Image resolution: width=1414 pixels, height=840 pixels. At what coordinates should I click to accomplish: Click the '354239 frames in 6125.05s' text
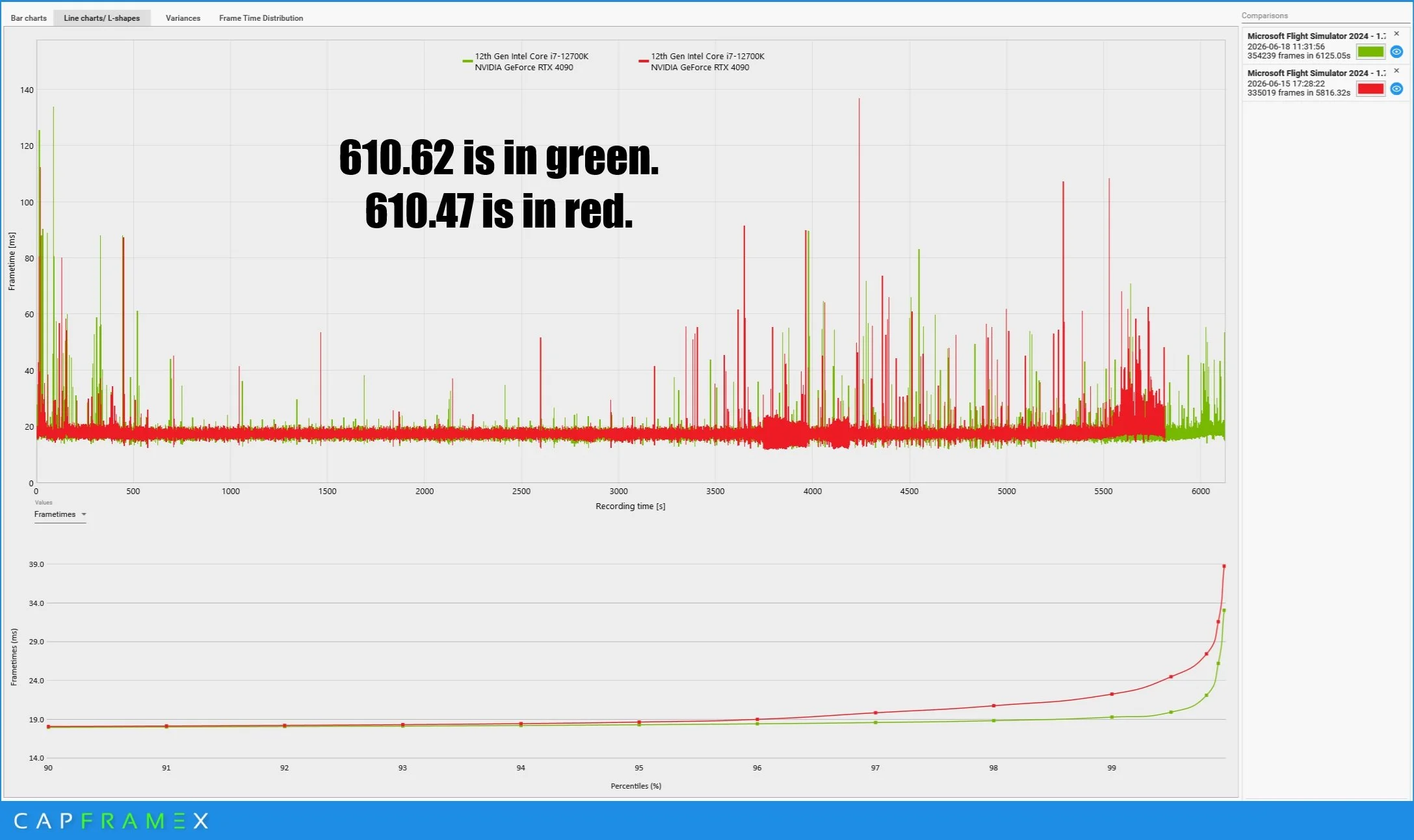[x=1298, y=56]
